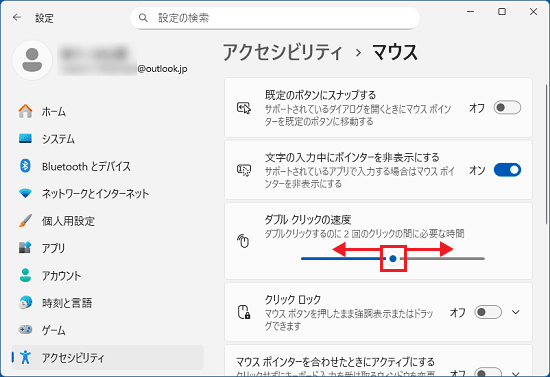Open 時刻と言語 category

[x=108, y=302]
